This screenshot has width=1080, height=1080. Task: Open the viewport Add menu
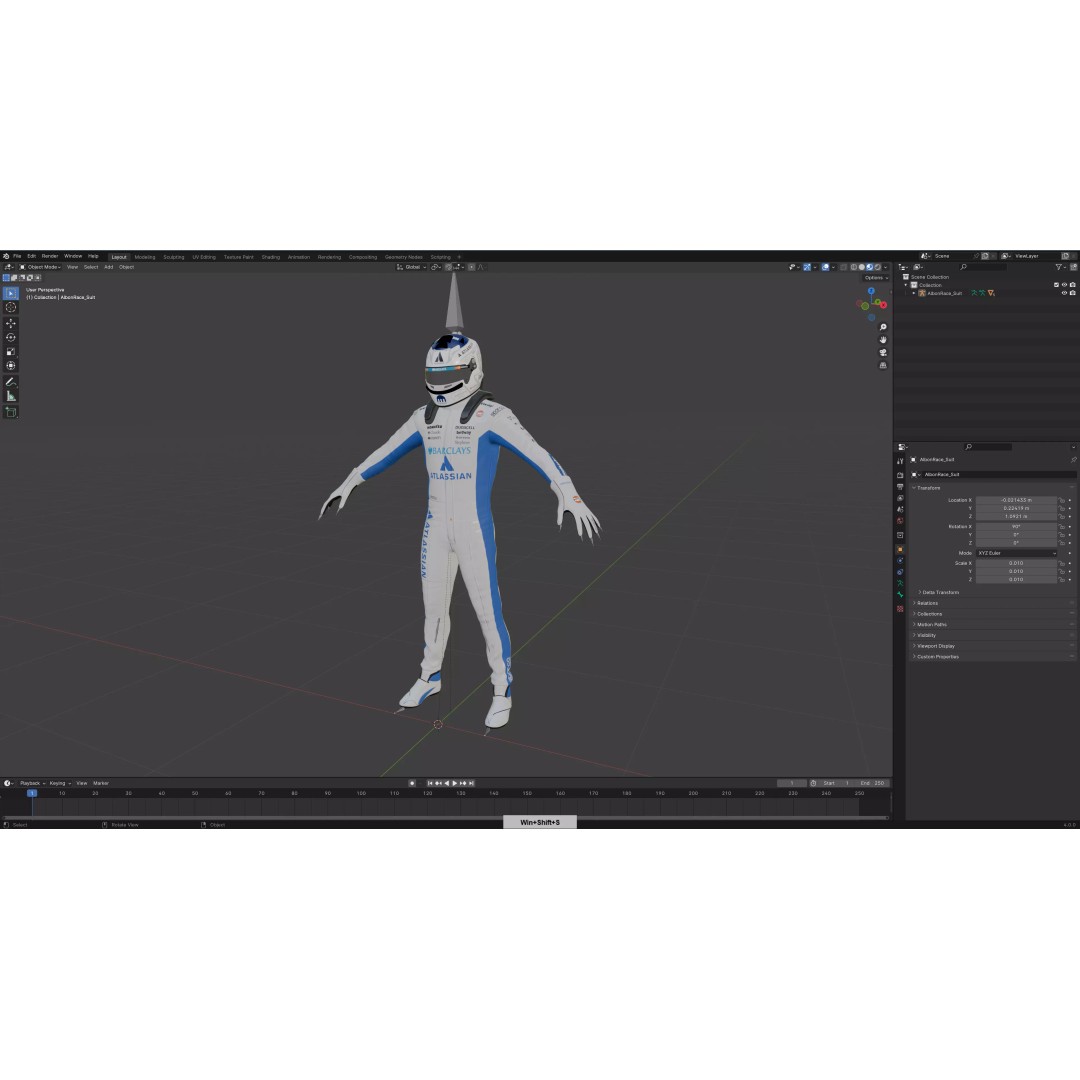(108, 267)
